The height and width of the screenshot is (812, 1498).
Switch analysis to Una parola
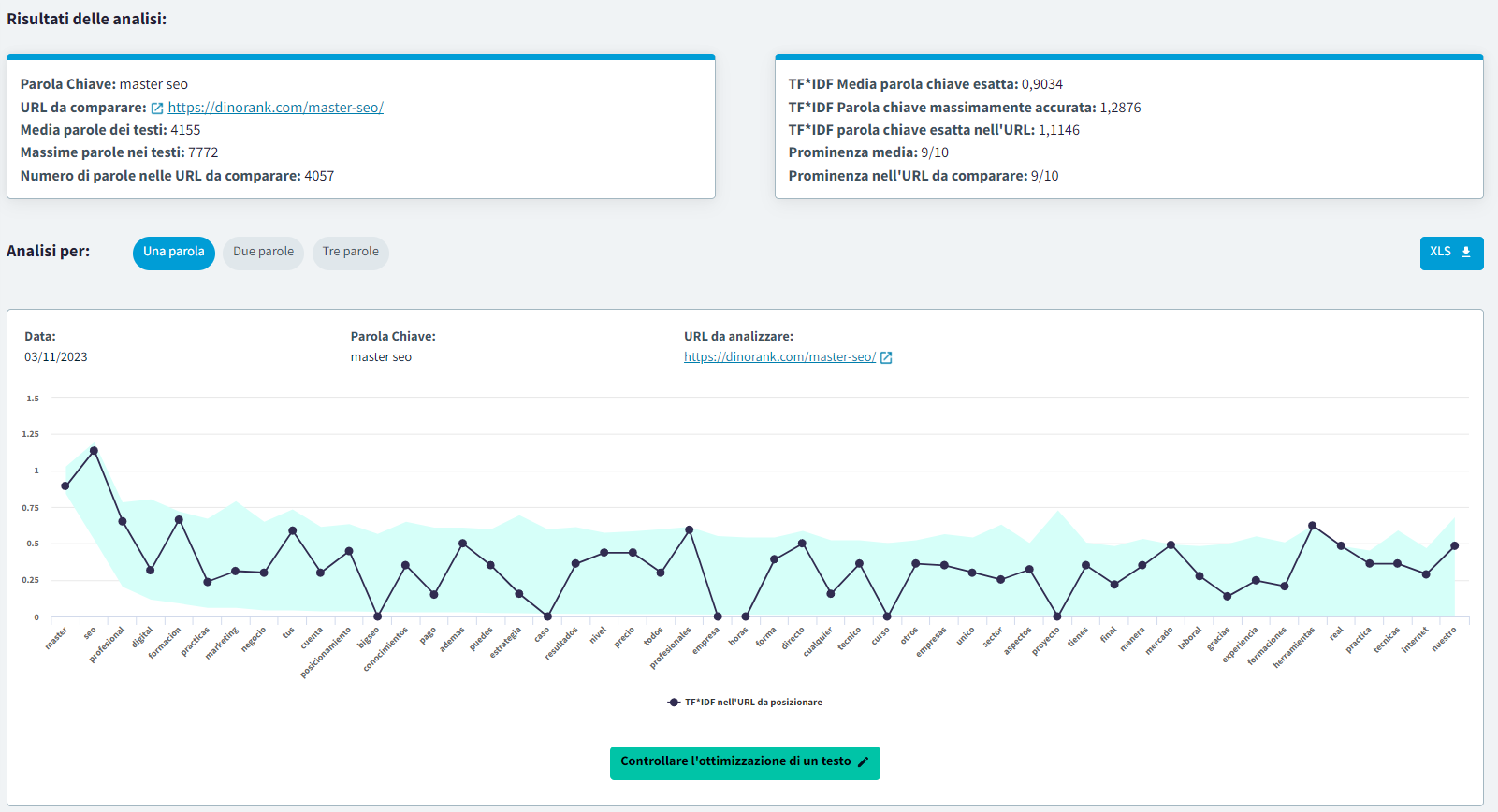point(174,253)
